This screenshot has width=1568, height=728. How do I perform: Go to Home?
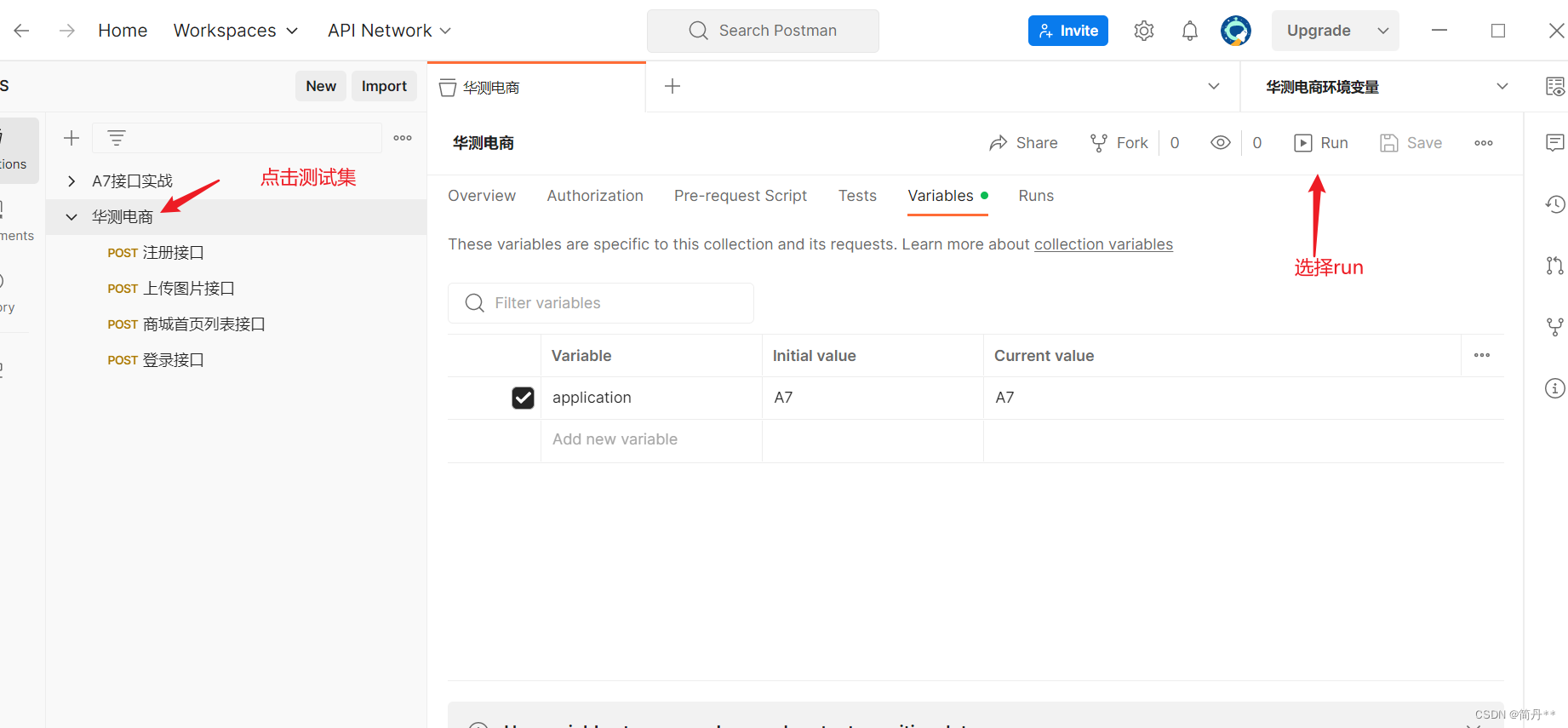[123, 31]
